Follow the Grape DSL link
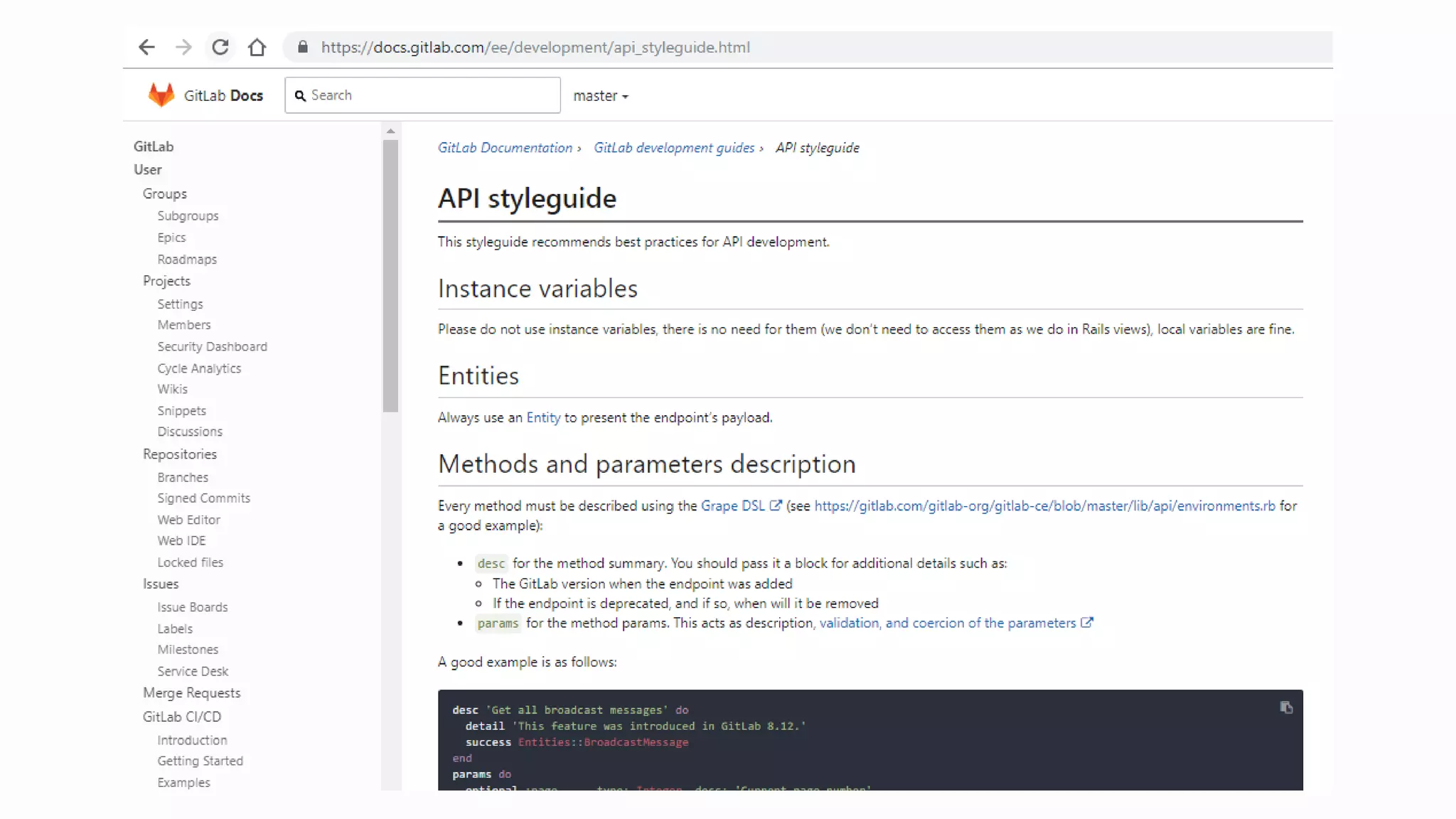The width and height of the screenshot is (1456, 819). pyautogui.click(x=733, y=505)
